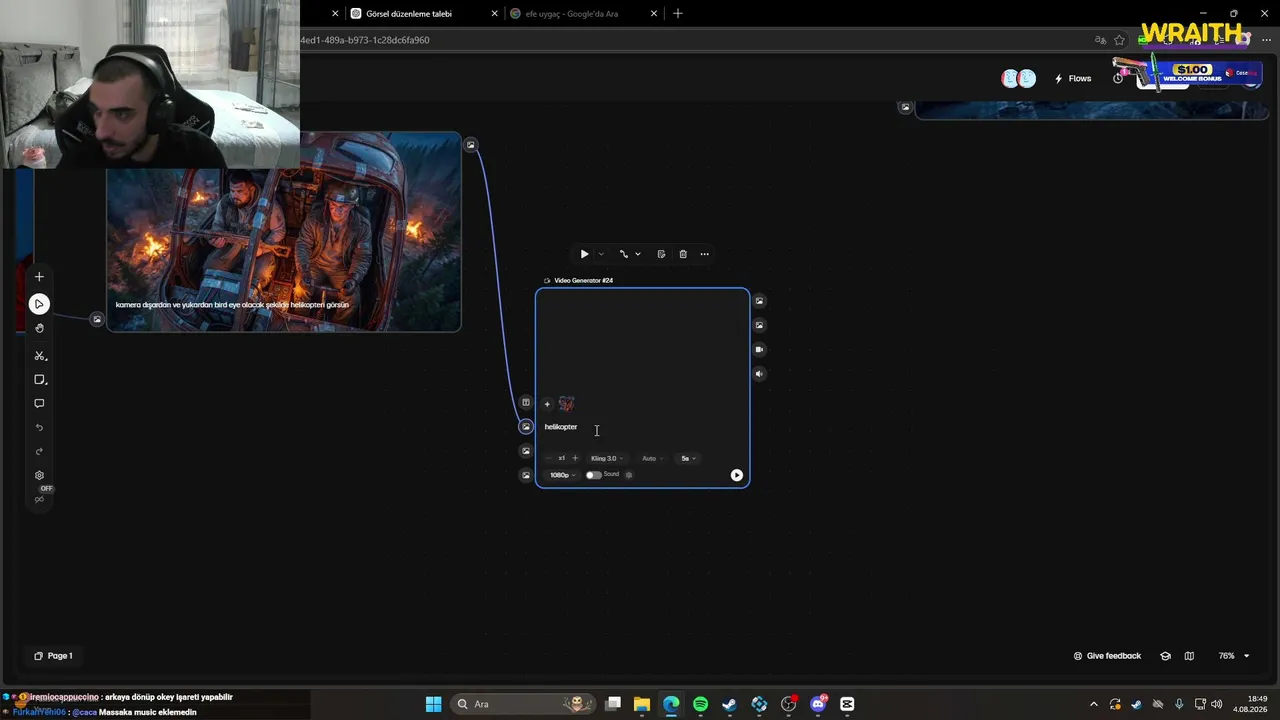1280x720 pixels.
Task: Open the Auto aspect ratio dropdown
Action: click(x=652, y=458)
